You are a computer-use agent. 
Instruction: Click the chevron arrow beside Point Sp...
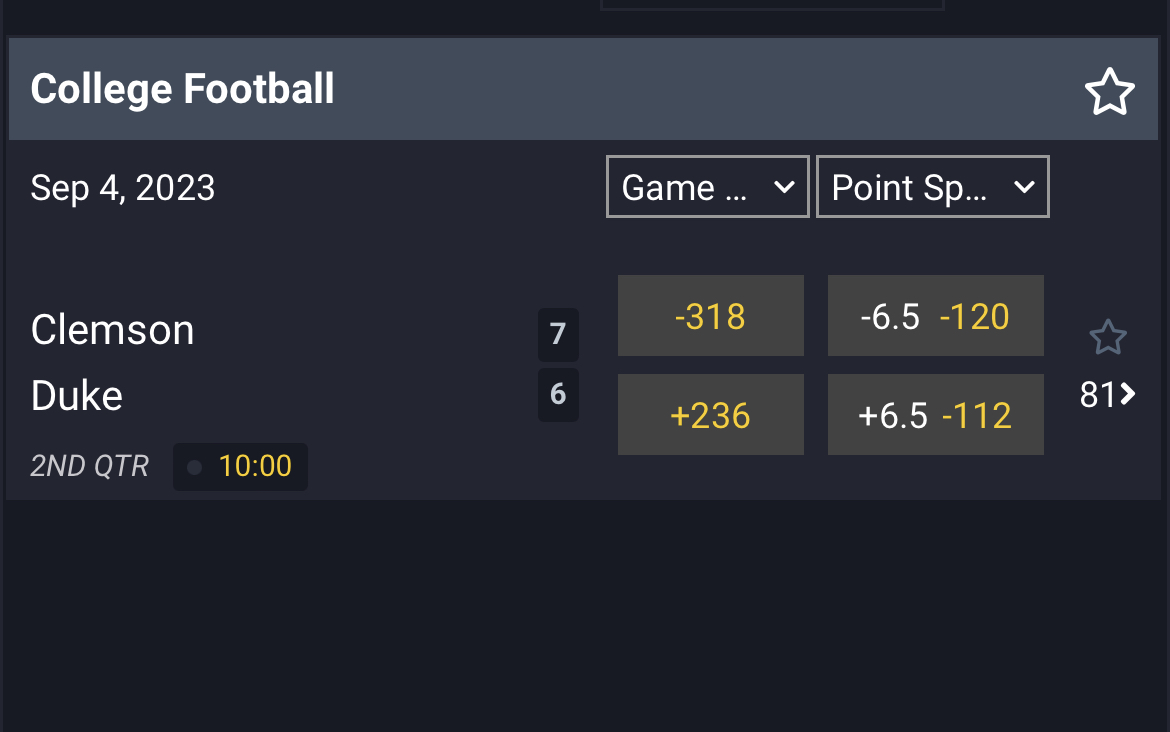[1024, 187]
